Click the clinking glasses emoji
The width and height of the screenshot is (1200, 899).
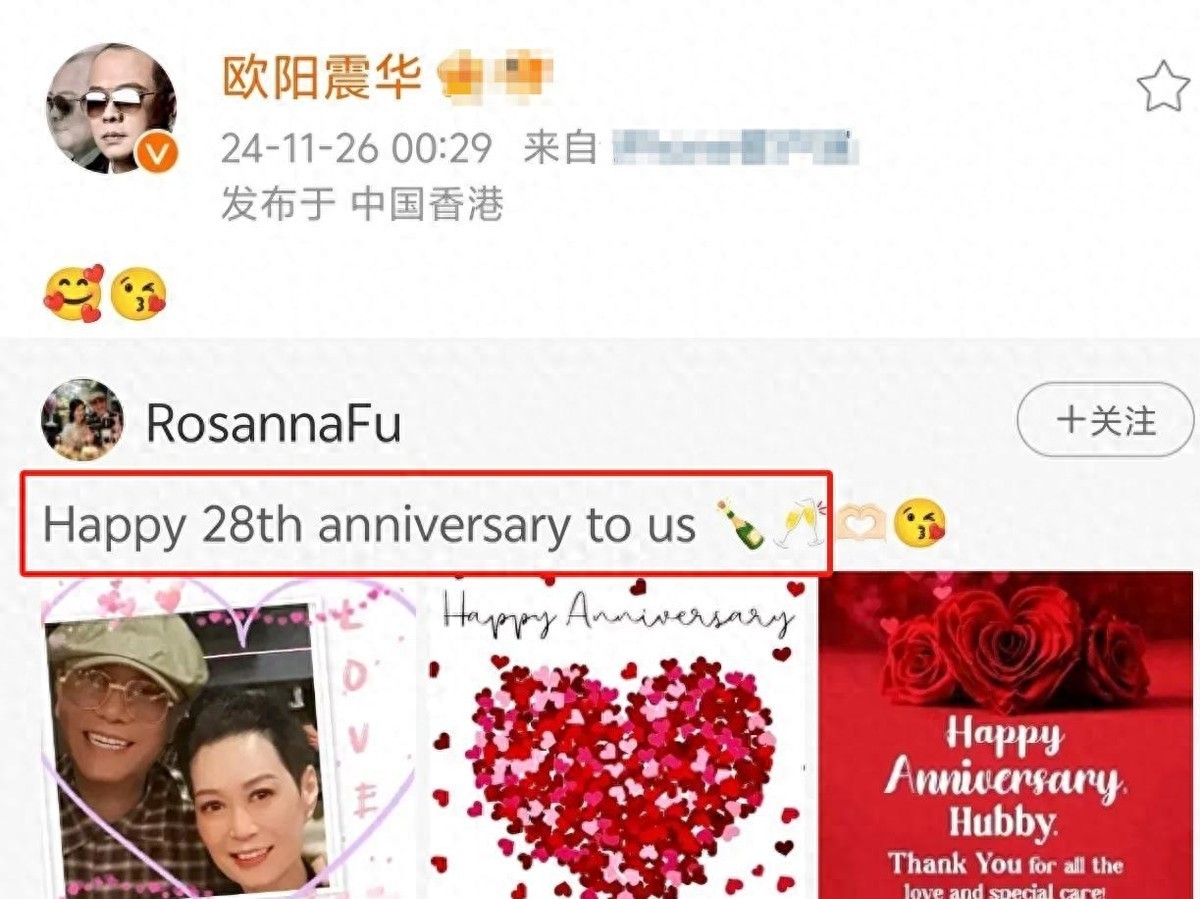click(x=799, y=524)
